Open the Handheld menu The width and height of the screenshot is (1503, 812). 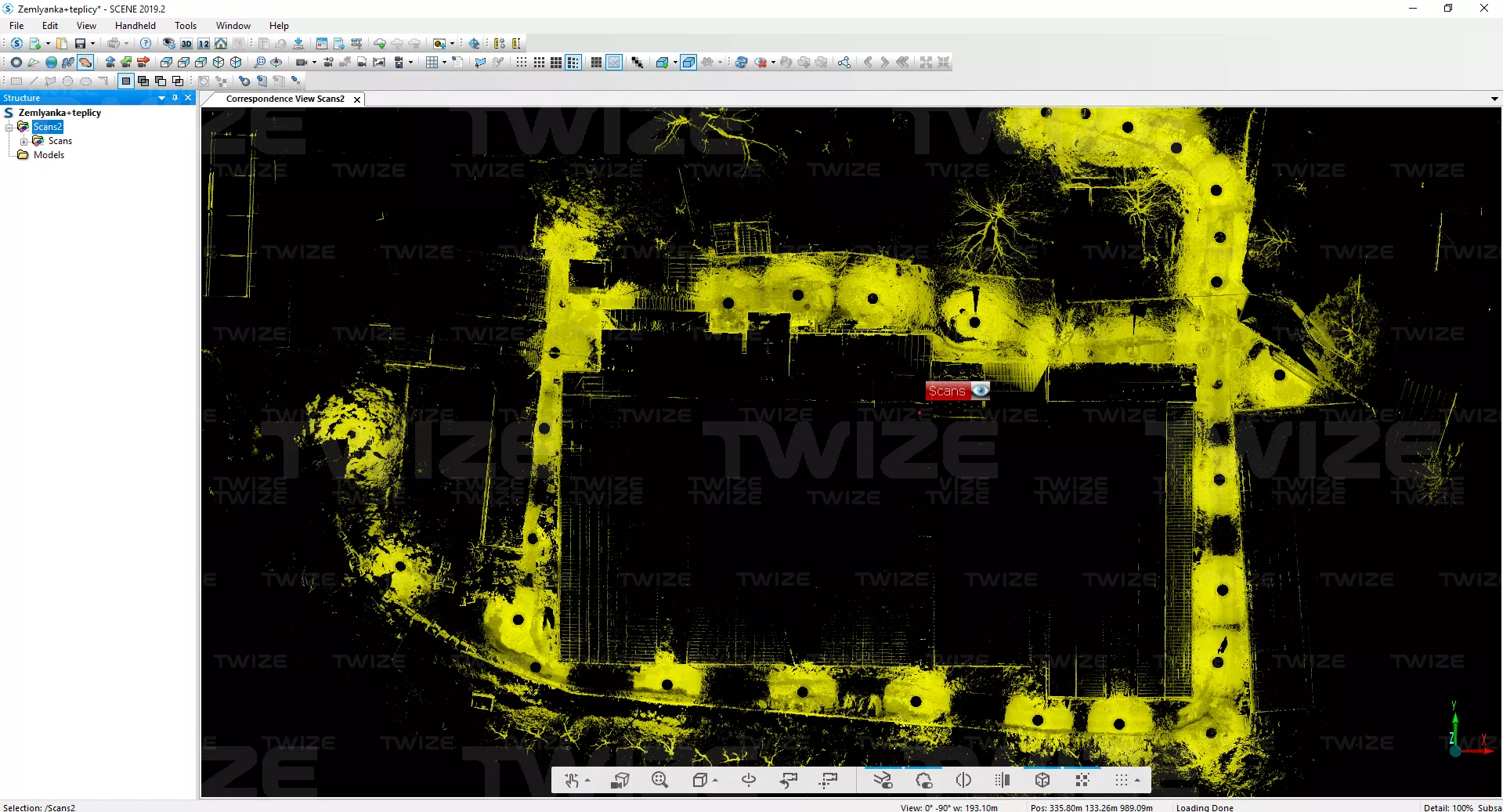tap(135, 26)
